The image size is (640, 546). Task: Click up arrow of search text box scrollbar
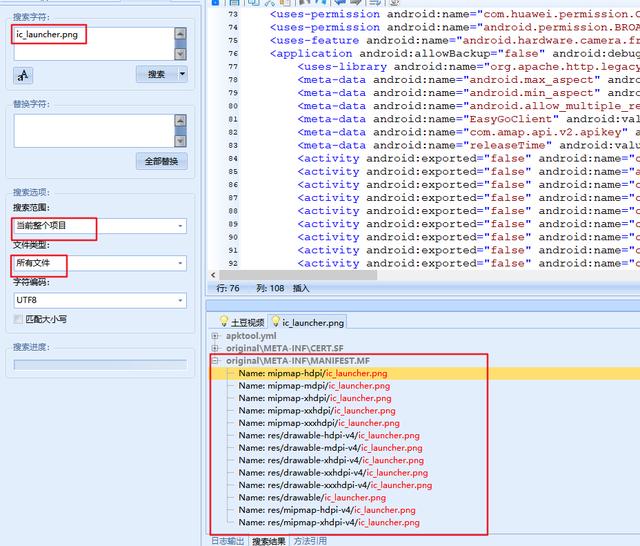[x=180, y=33]
